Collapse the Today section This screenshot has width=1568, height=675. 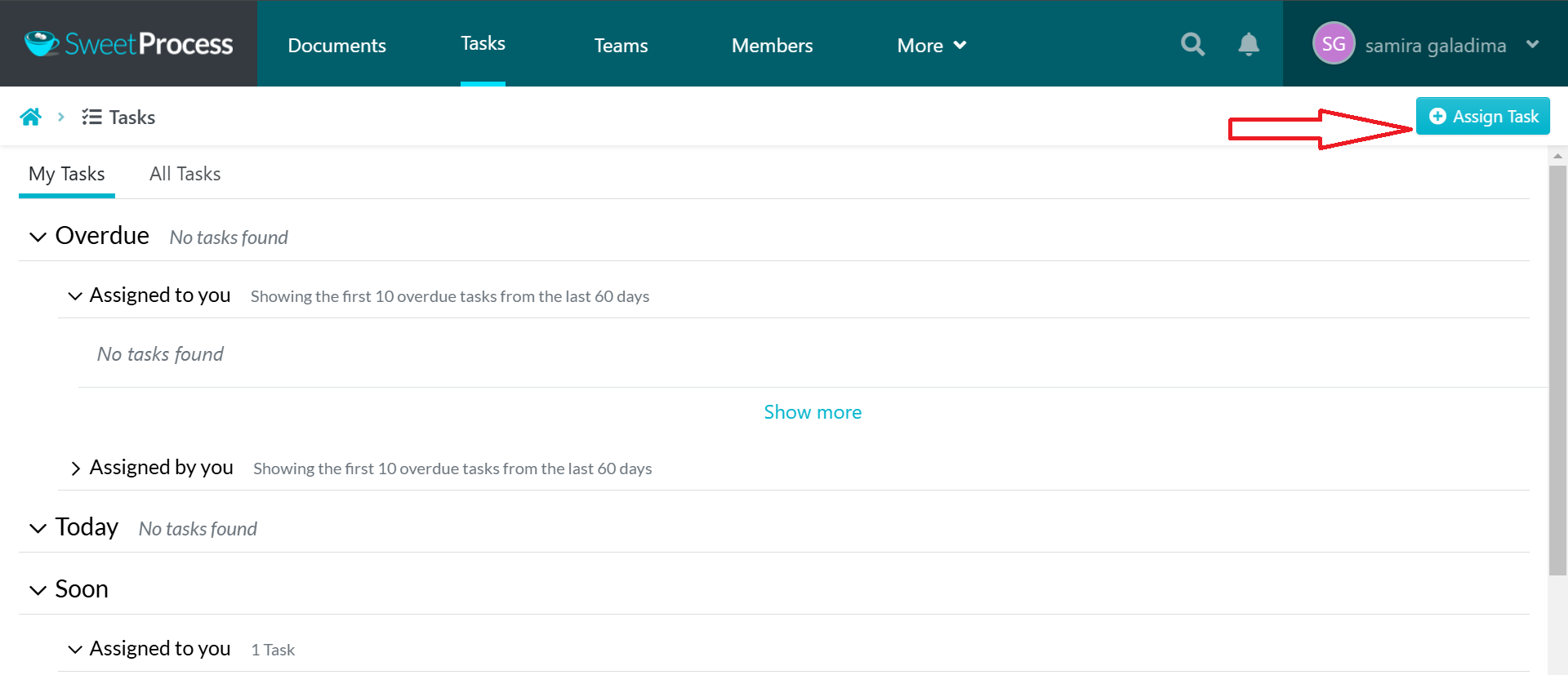(38, 529)
